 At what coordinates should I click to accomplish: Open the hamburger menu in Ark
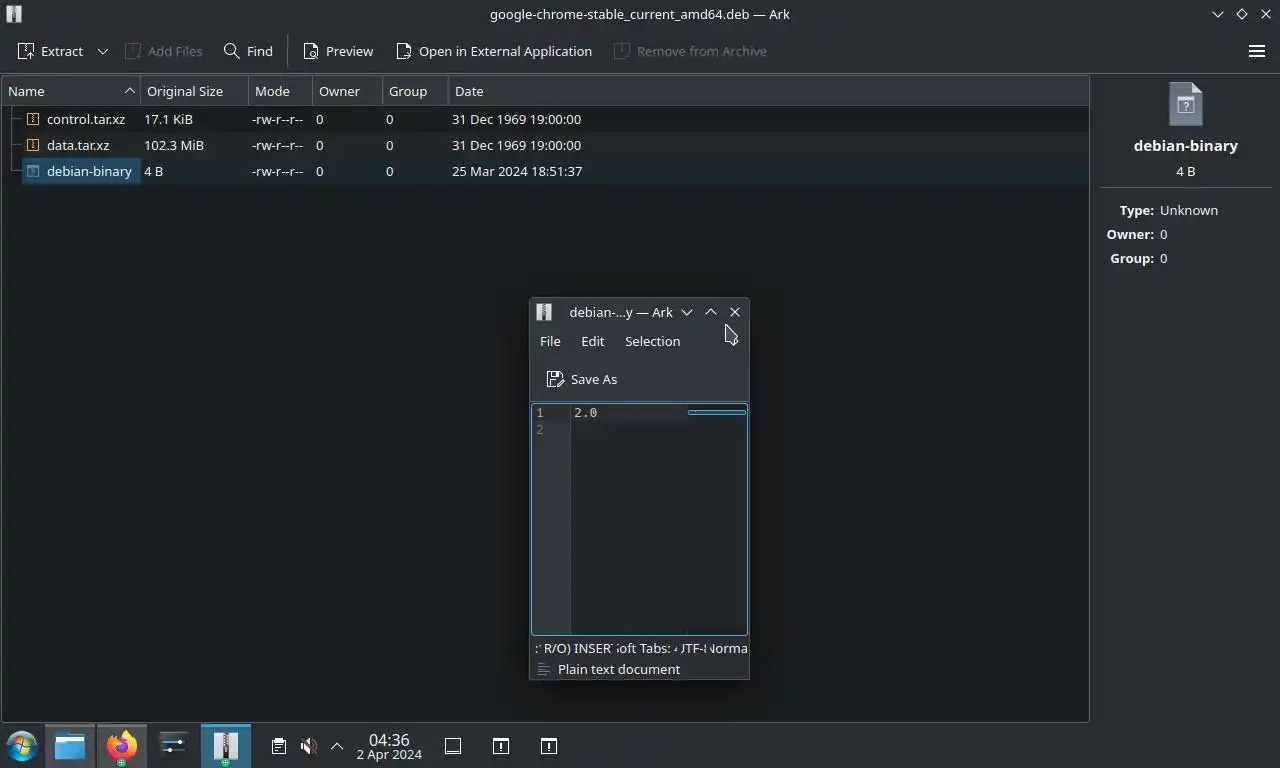[1257, 51]
